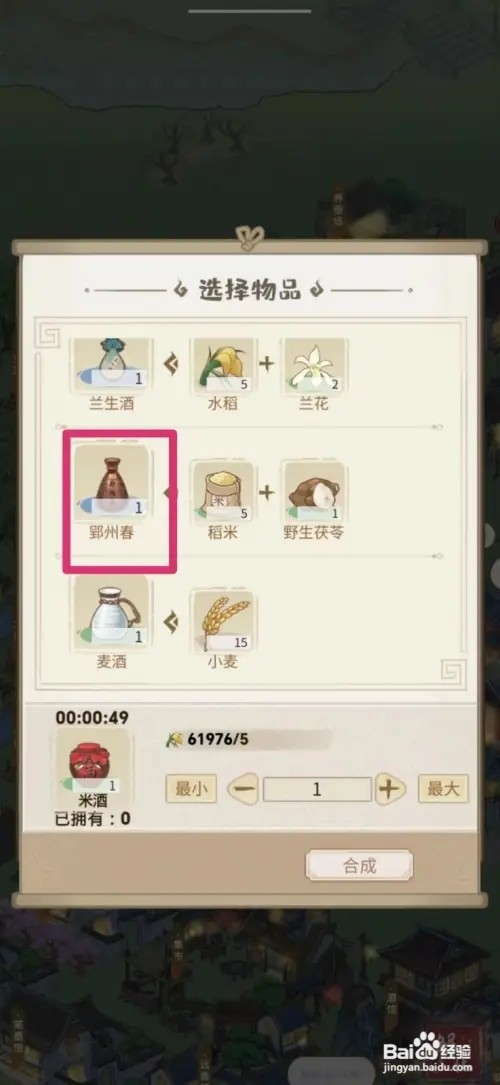Select the 兰生酒 wine bottle icon

click(111, 365)
